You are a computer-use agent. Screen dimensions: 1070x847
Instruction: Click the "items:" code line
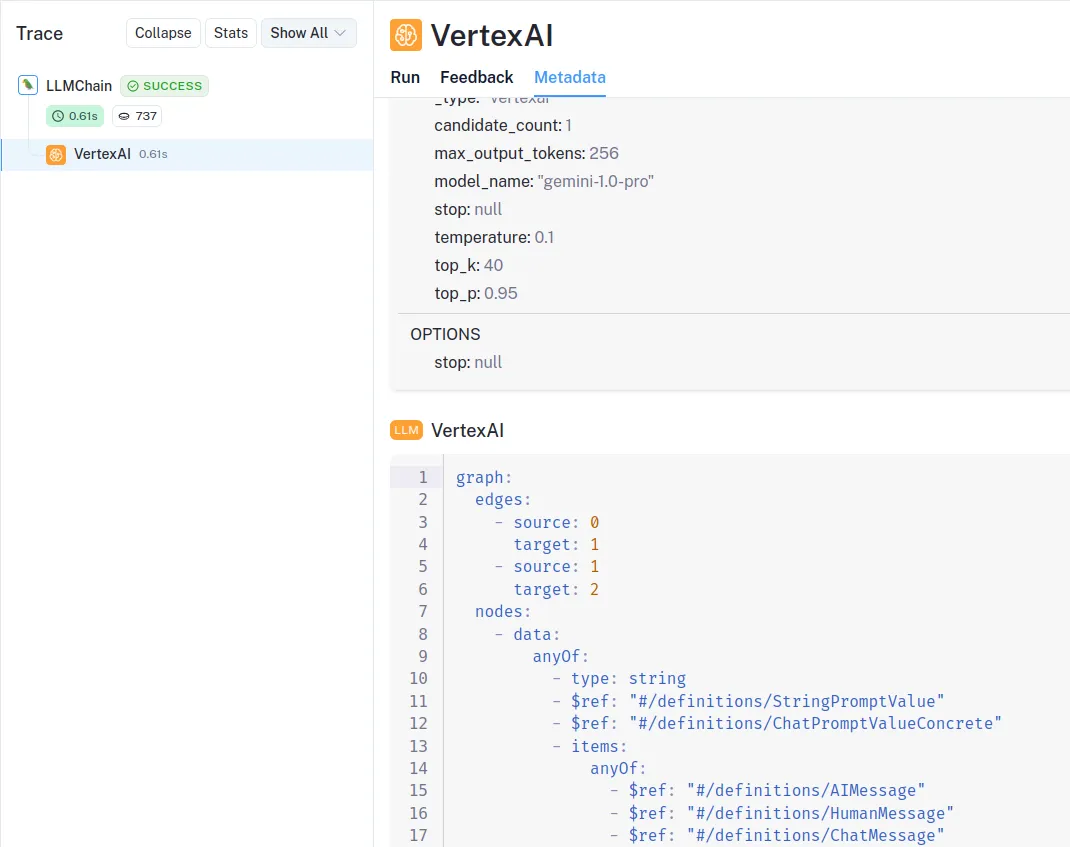(x=590, y=746)
